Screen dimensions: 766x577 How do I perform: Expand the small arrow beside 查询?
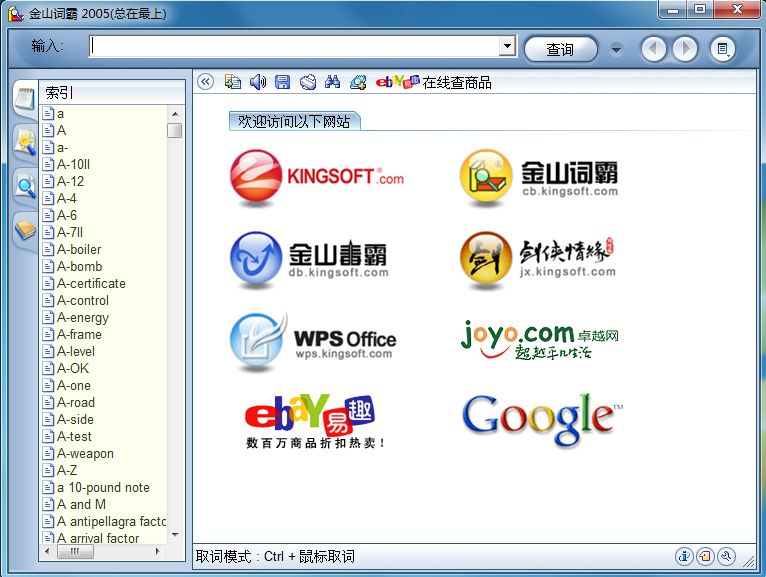pyautogui.click(x=617, y=49)
